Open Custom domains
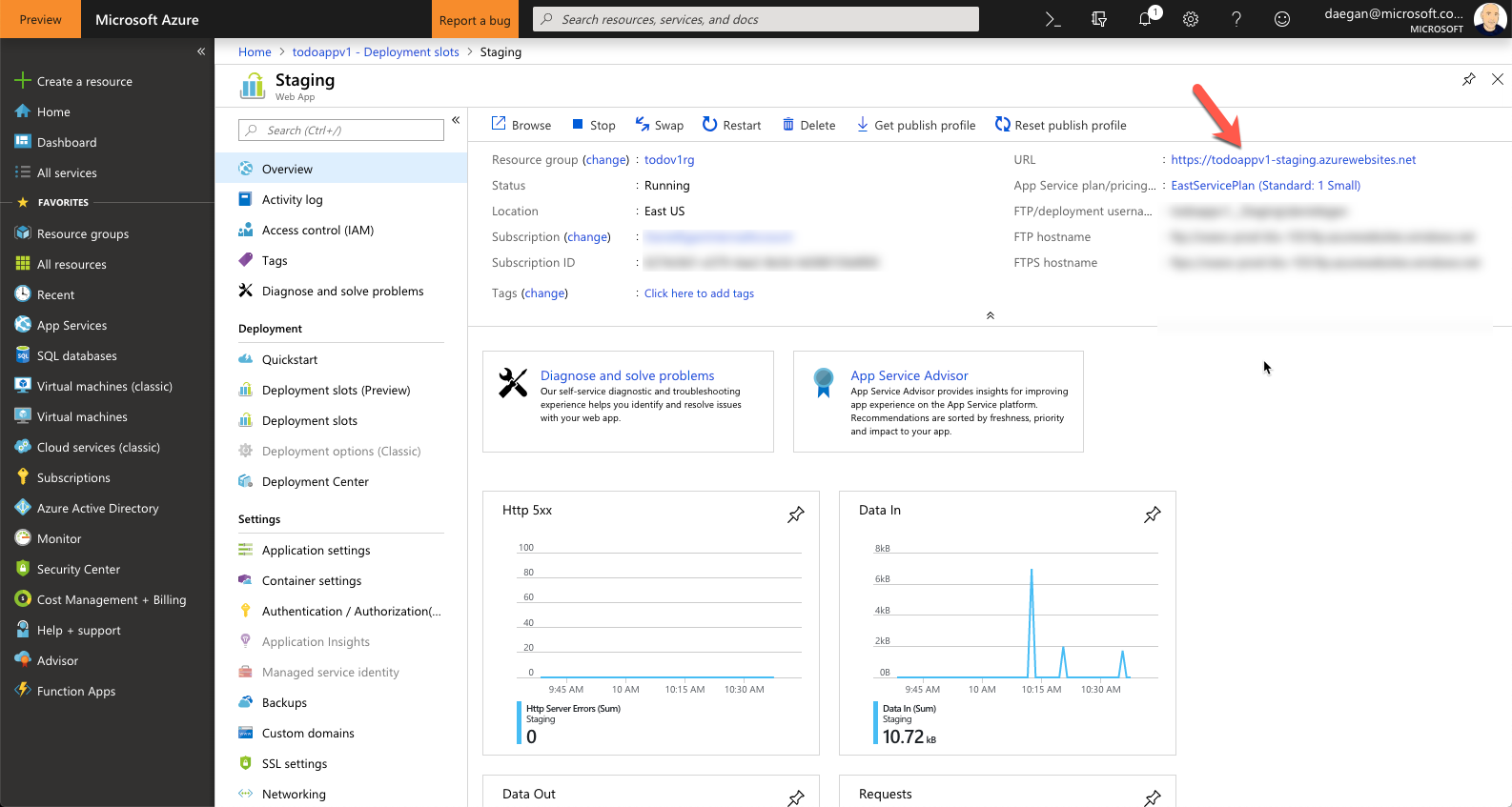This screenshot has height=807, width=1512. click(x=341, y=733)
